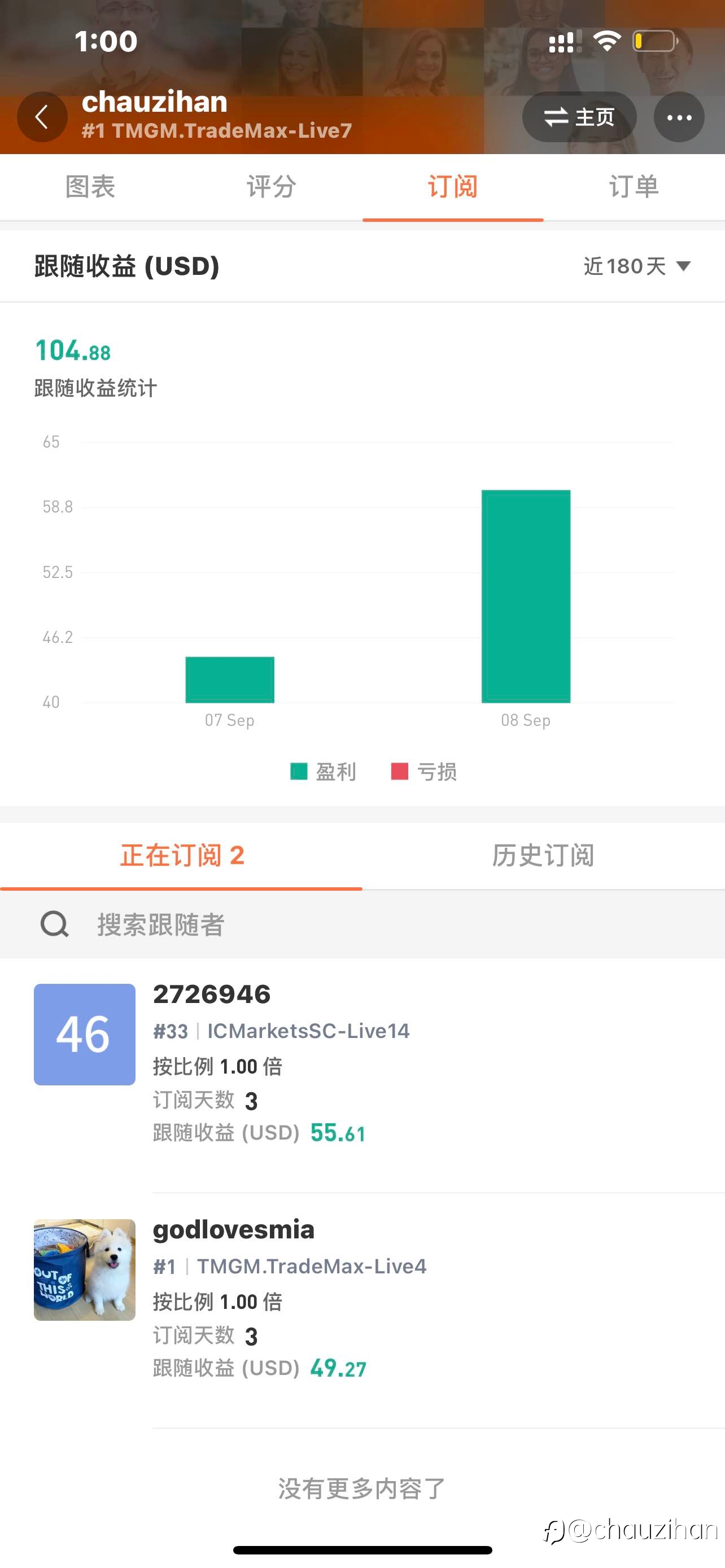Tap #1 TMGM.TradeMax-Live7 account subtitle
This screenshot has width=725, height=1568.
[217, 130]
